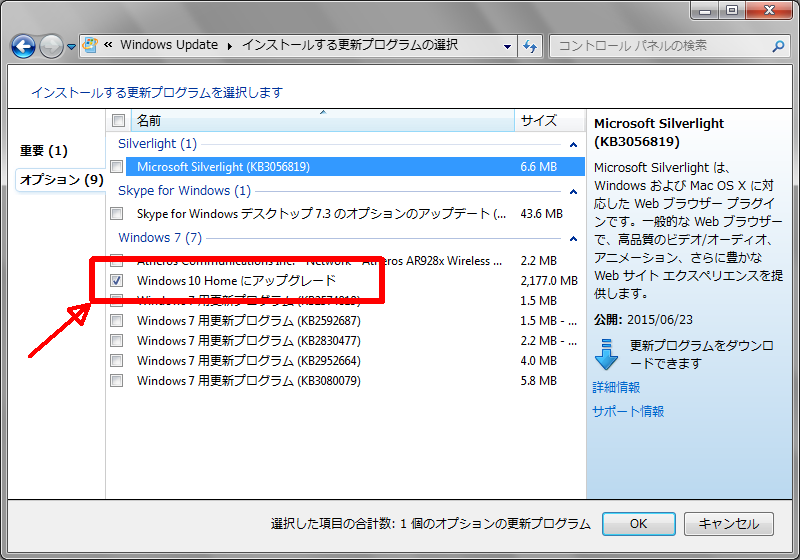
Task: Click the 43.6 MB size value
Action: [541, 214]
